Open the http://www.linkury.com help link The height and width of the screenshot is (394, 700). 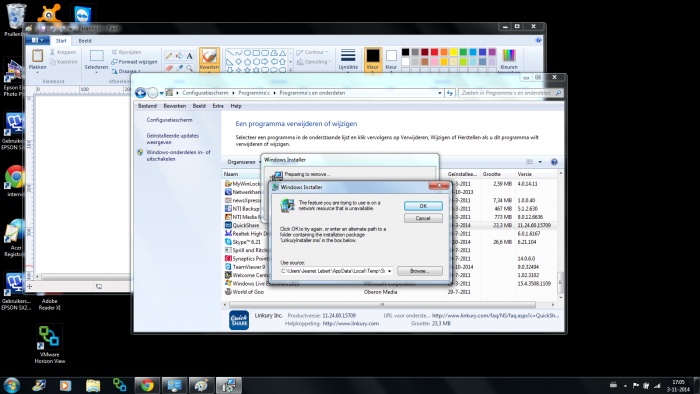coord(350,323)
